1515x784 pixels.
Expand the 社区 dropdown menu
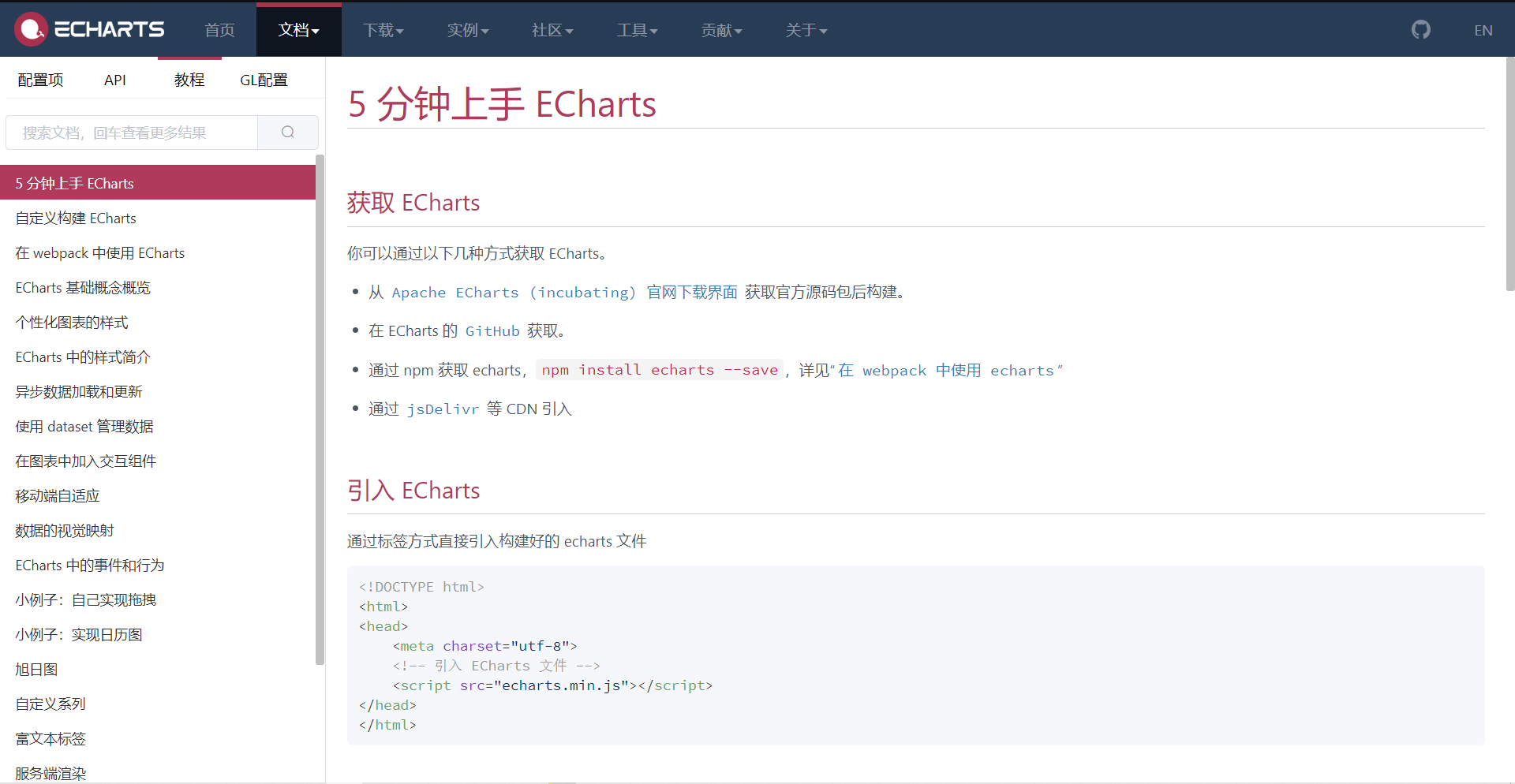click(552, 30)
